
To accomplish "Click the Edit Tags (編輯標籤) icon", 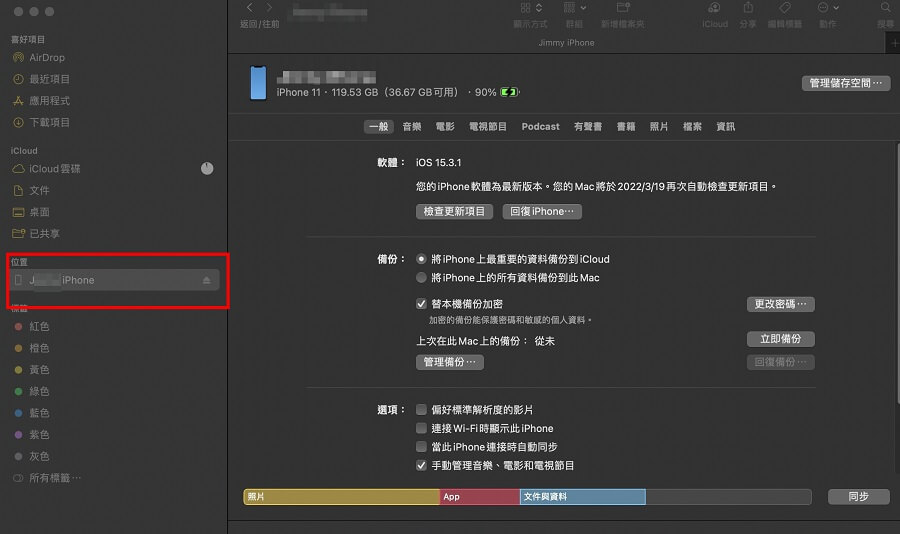I will [x=784, y=8].
